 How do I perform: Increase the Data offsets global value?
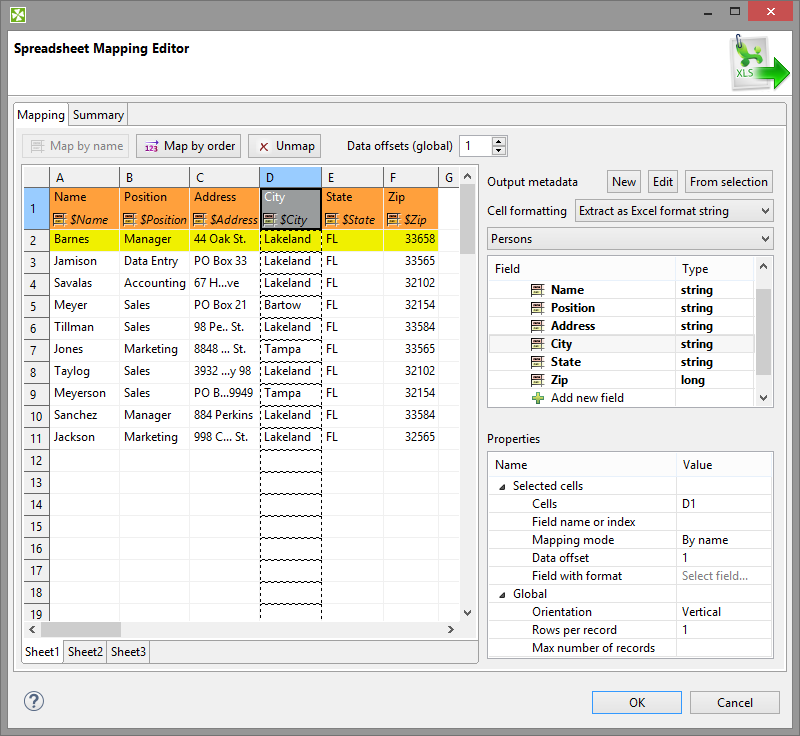[499, 141]
